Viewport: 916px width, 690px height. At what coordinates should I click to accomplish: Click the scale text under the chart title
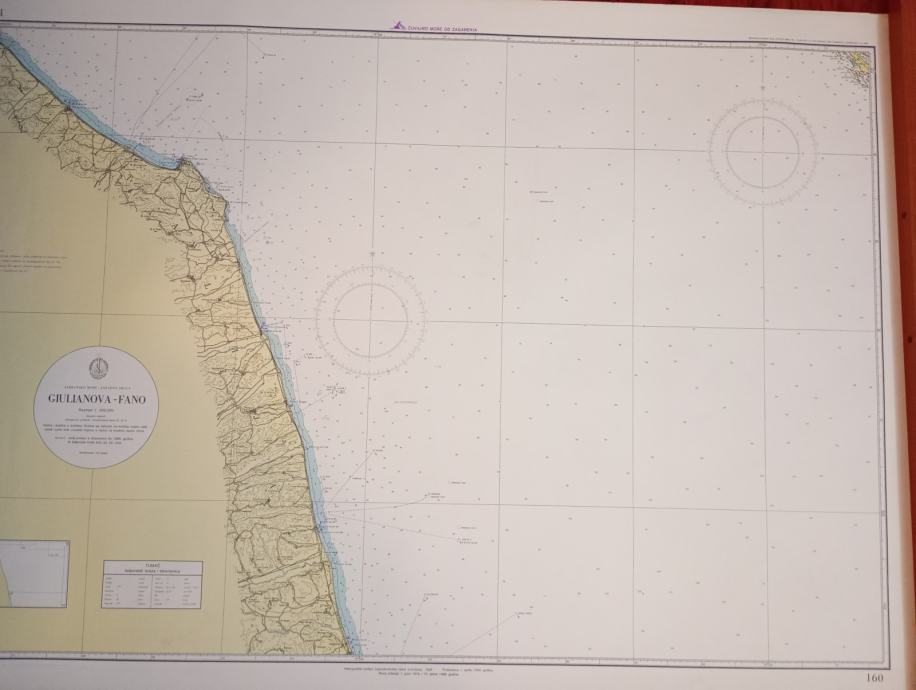tap(96, 411)
